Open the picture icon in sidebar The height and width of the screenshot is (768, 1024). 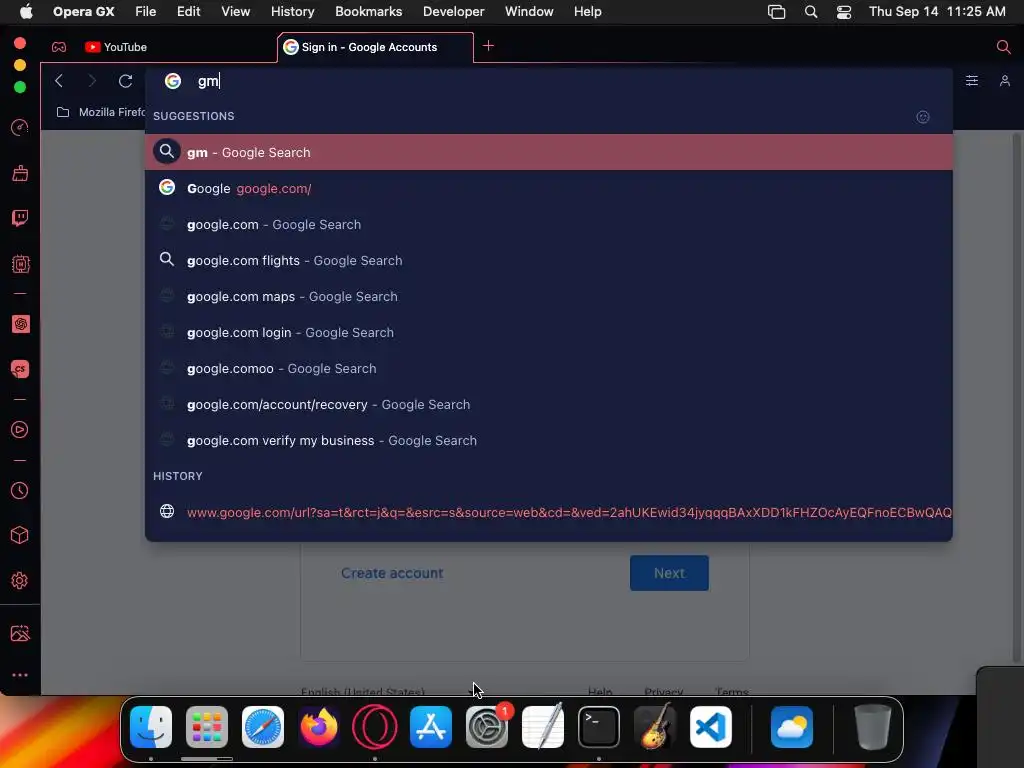20,633
